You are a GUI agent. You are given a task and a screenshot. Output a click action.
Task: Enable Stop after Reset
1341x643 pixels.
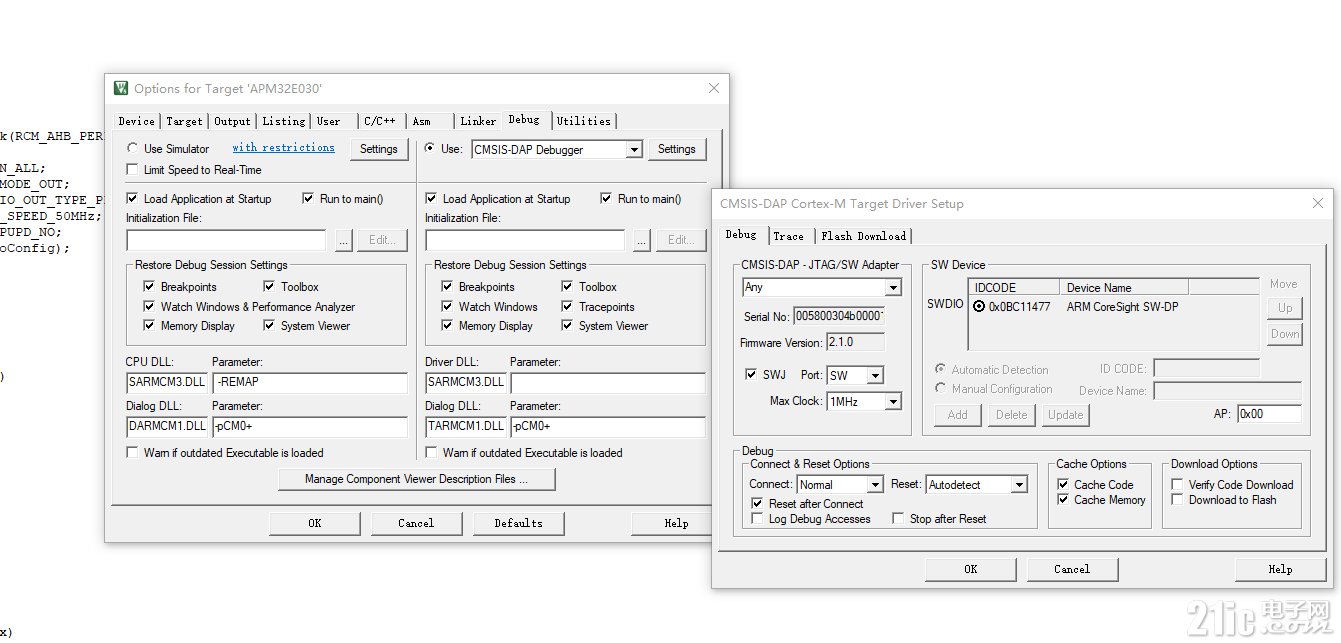click(898, 519)
